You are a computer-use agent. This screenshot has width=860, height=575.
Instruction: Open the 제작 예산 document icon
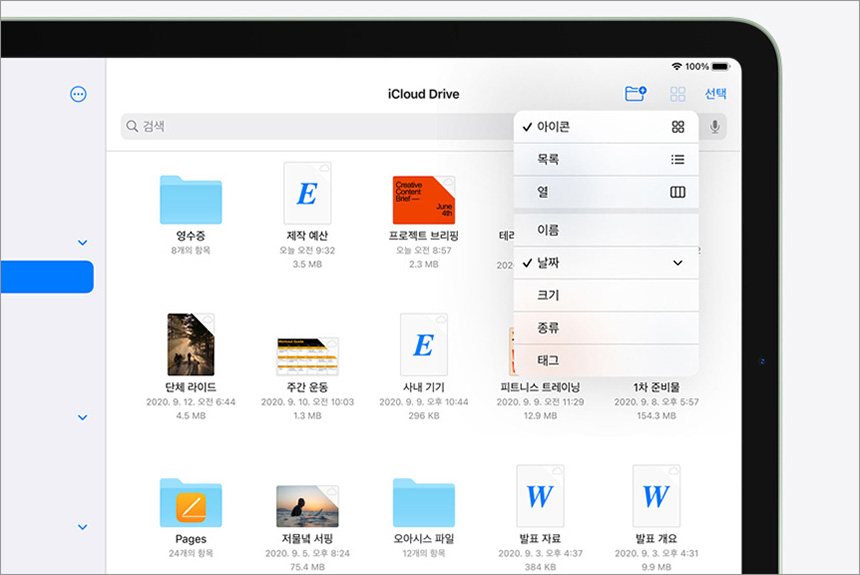pos(307,193)
